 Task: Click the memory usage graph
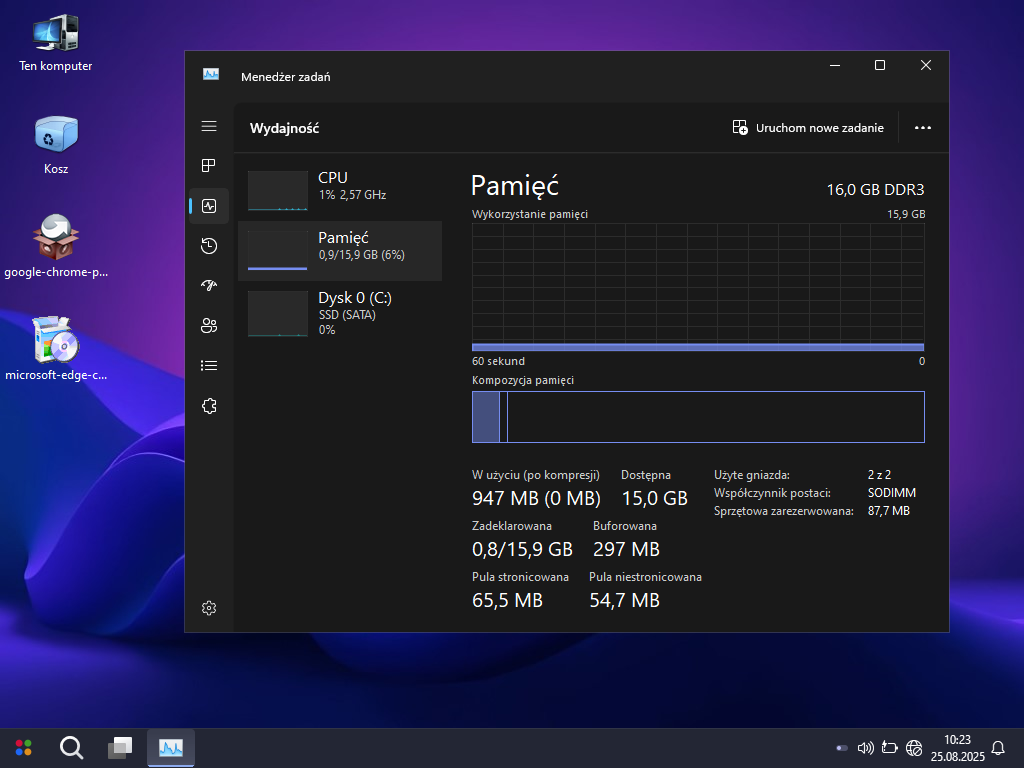[x=698, y=286]
